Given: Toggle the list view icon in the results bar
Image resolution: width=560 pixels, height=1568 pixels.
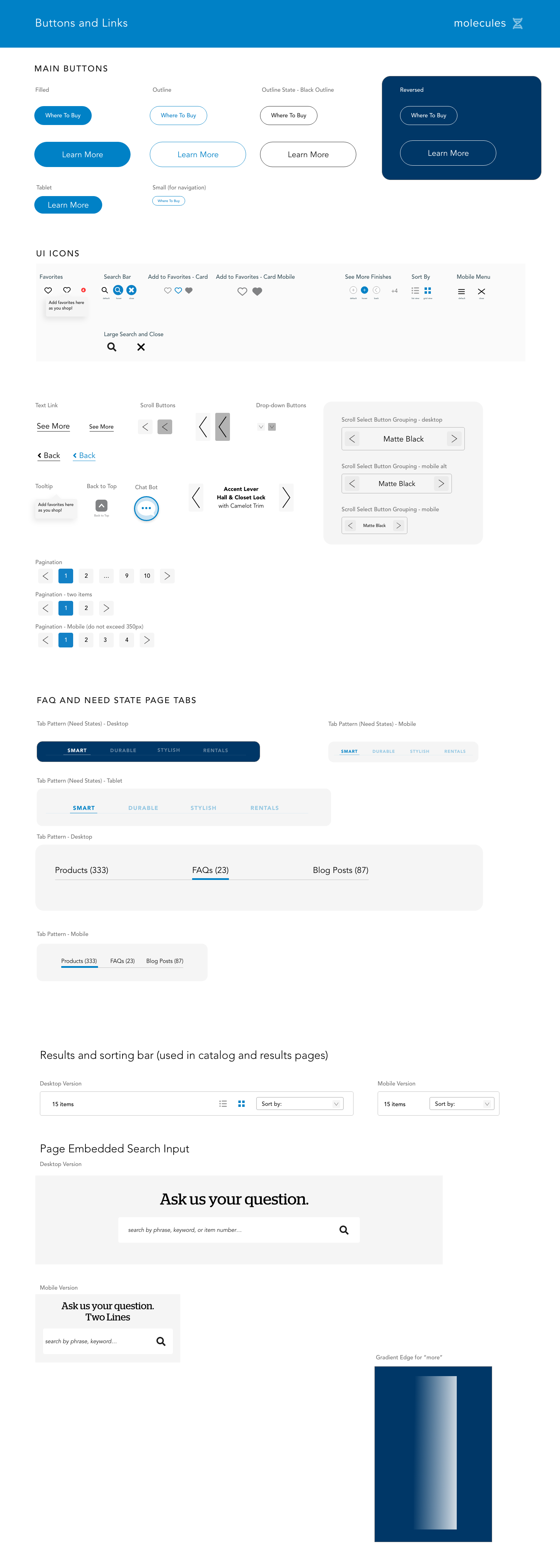Looking at the screenshot, I should pos(223,1104).
